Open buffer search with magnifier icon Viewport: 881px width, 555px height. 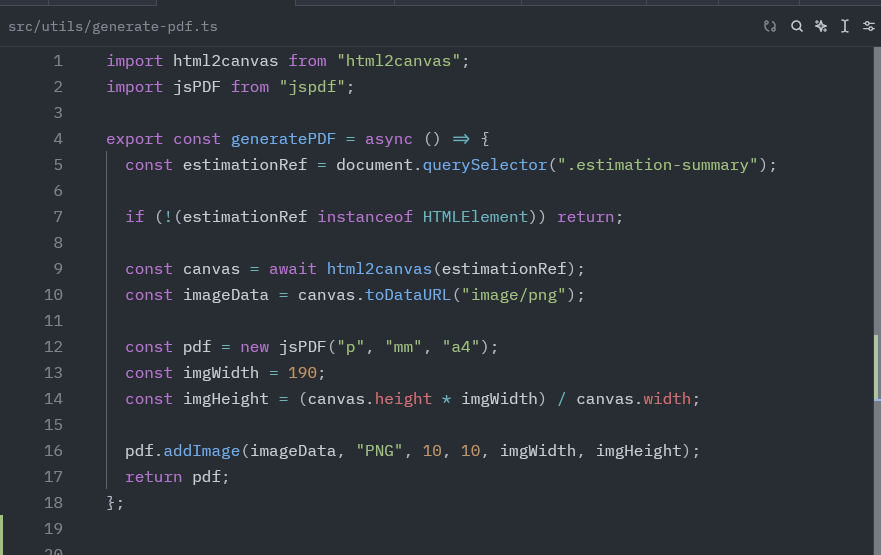tap(797, 26)
